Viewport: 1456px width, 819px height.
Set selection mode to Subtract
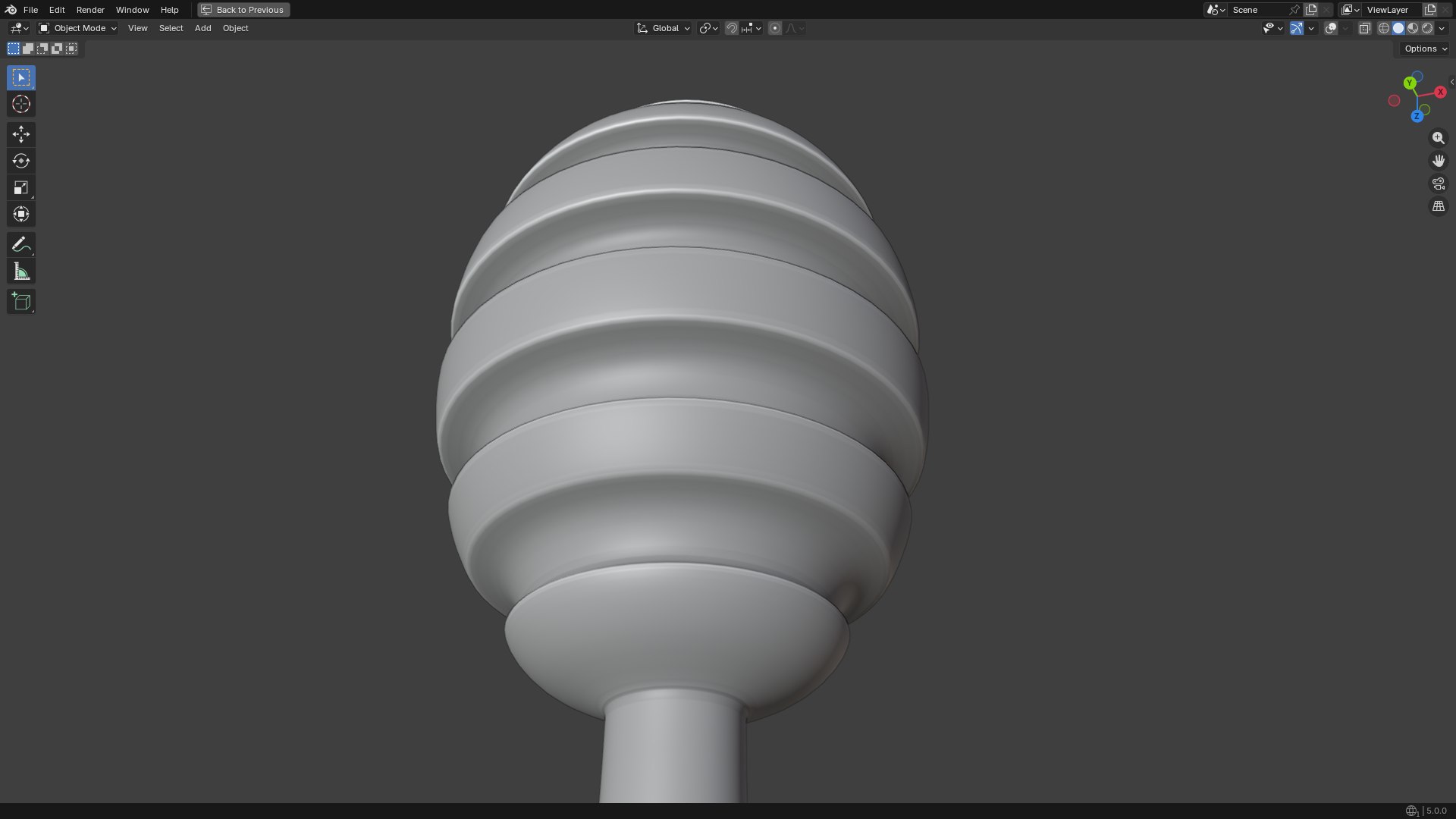[42, 49]
